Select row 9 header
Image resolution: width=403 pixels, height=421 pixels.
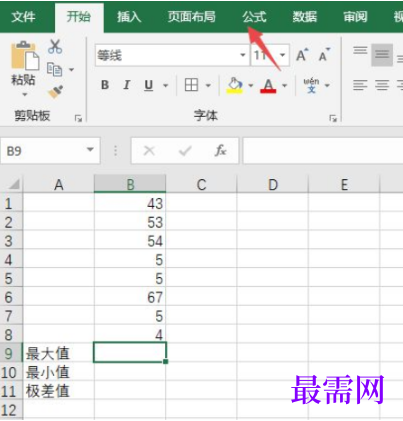click(11, 353)
